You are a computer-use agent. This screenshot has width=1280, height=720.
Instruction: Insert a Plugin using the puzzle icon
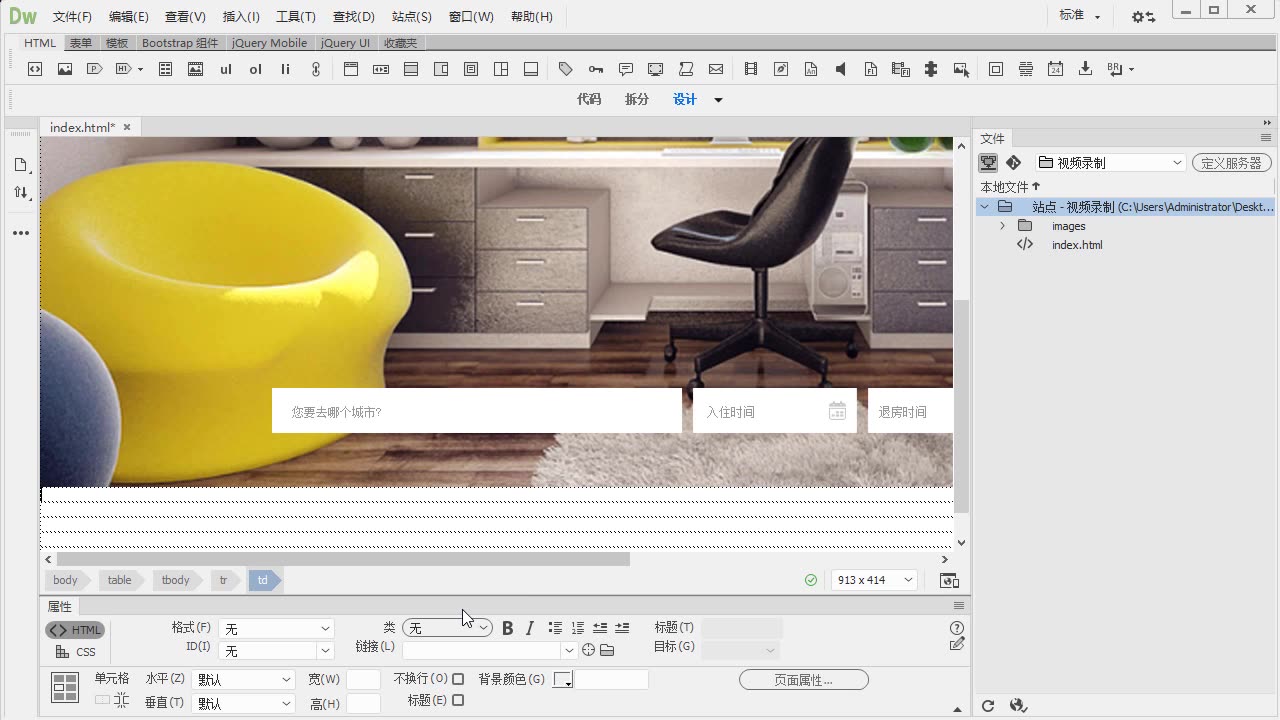click(931, 69)
